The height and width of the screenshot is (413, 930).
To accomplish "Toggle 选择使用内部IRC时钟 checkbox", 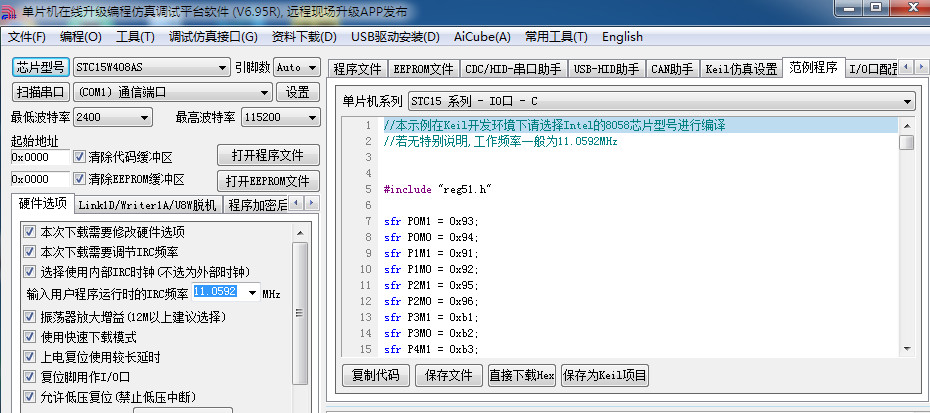I will (x=29, y=271).
